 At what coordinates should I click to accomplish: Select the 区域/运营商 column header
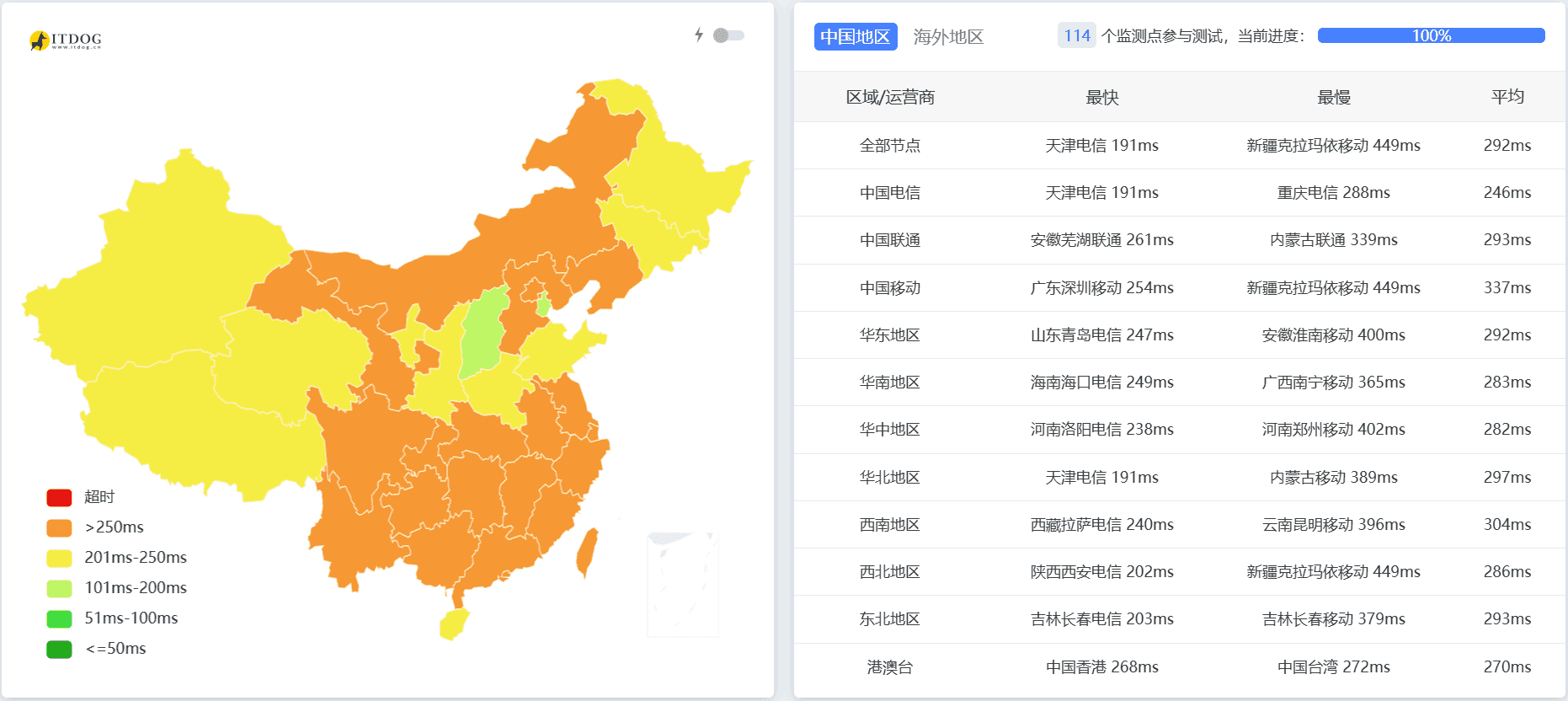tap(890, 97)
